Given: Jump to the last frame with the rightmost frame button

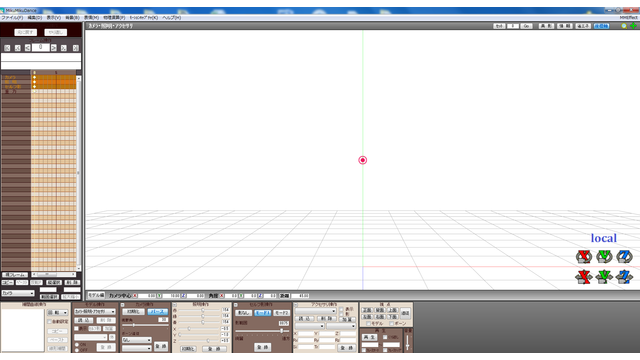Looking at the screenshot, I should click(76, 48).
